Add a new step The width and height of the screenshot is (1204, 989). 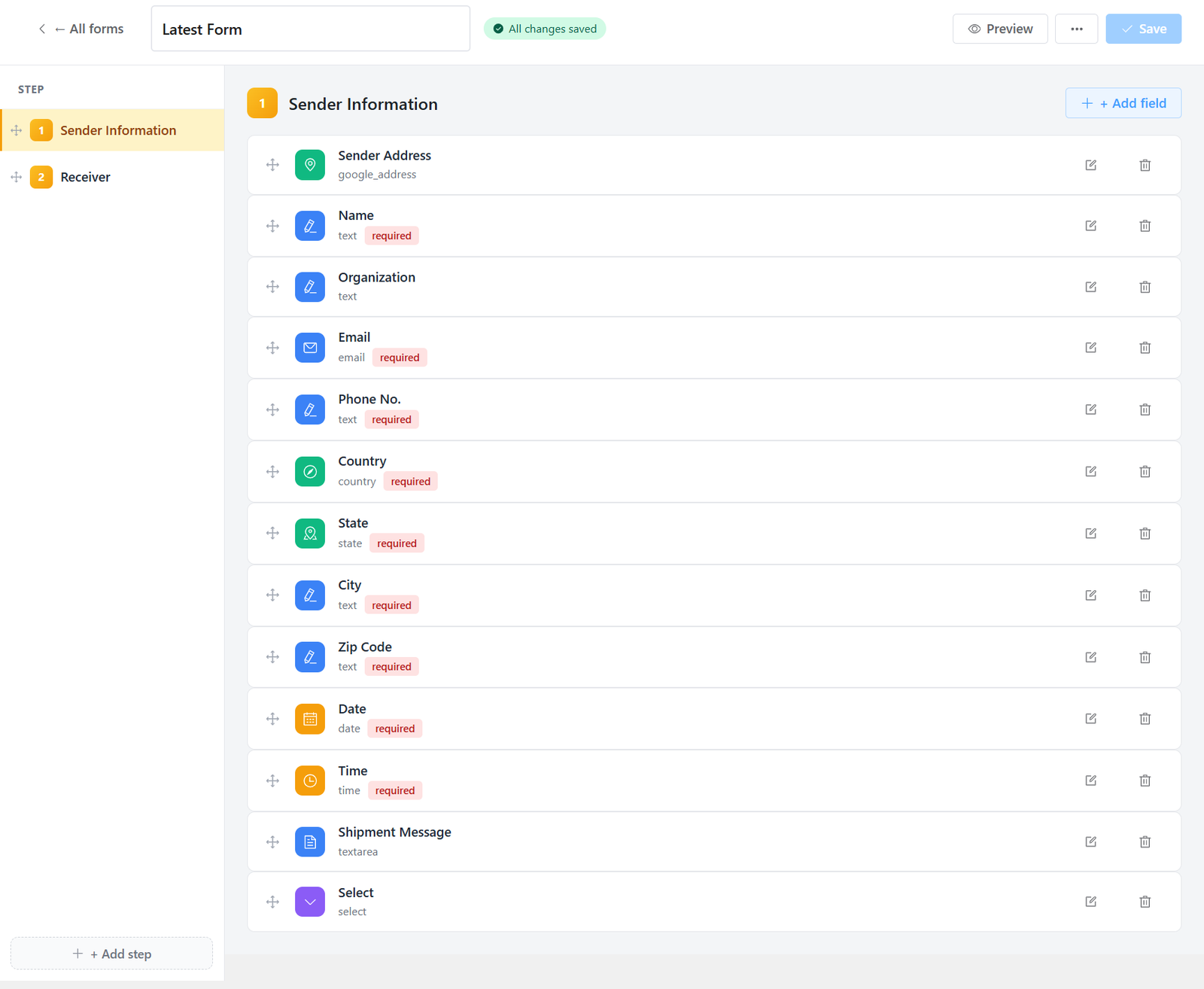111,954
